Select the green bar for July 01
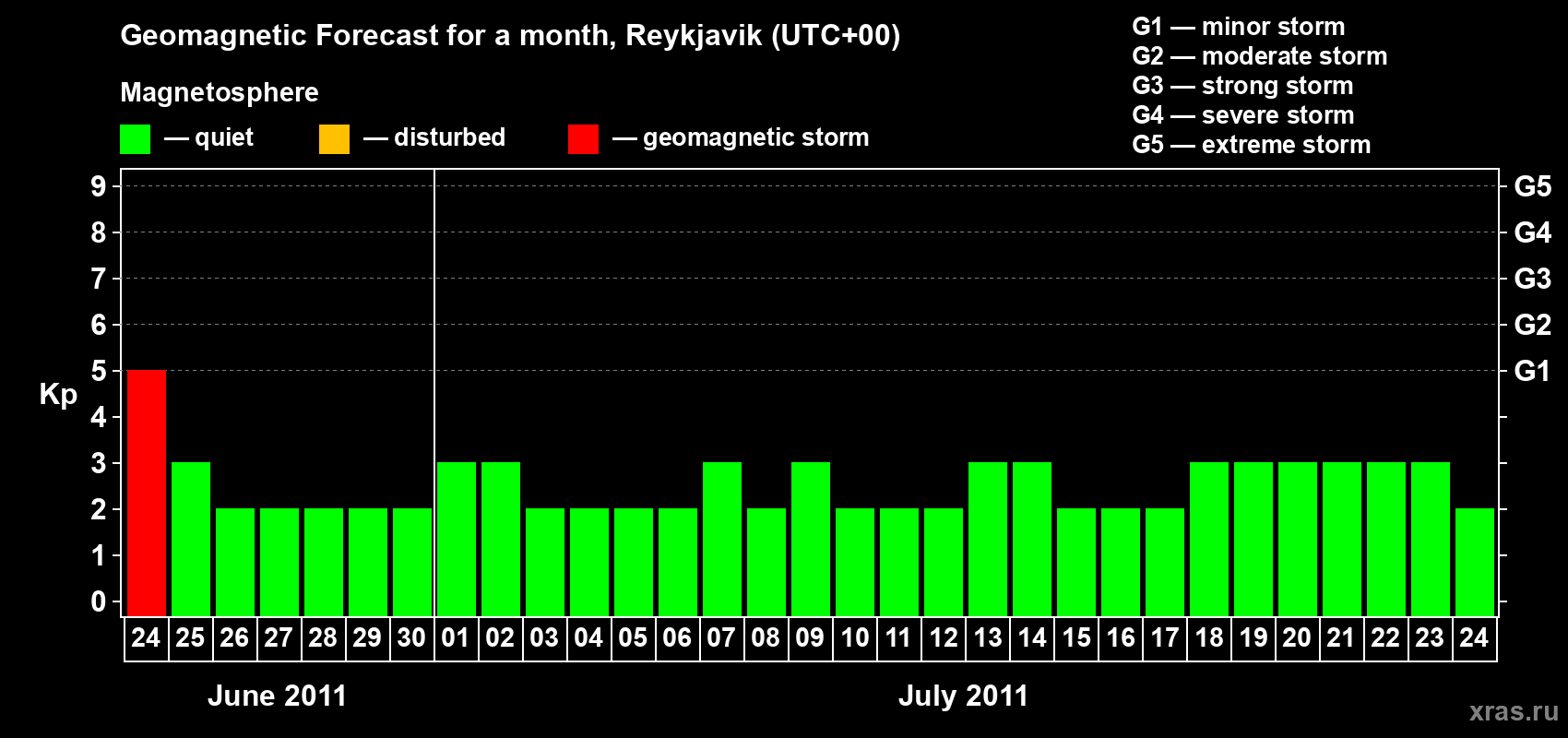Image resolution: width=1568 pixels, height=738 pixels. coord(457,539)
